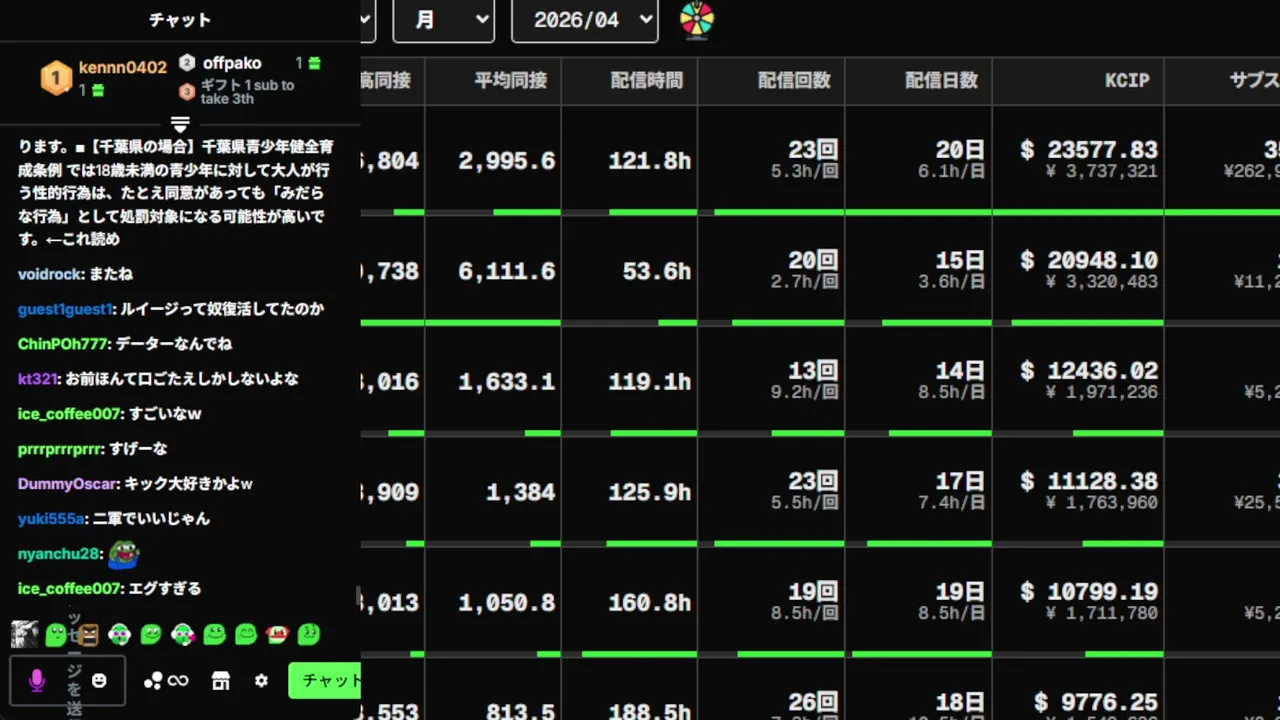Image resolution: width=1280 pixels, height=720 pixels.
Task: Click the frog emote in nyanchu28's message
Action: coord(123,553)
